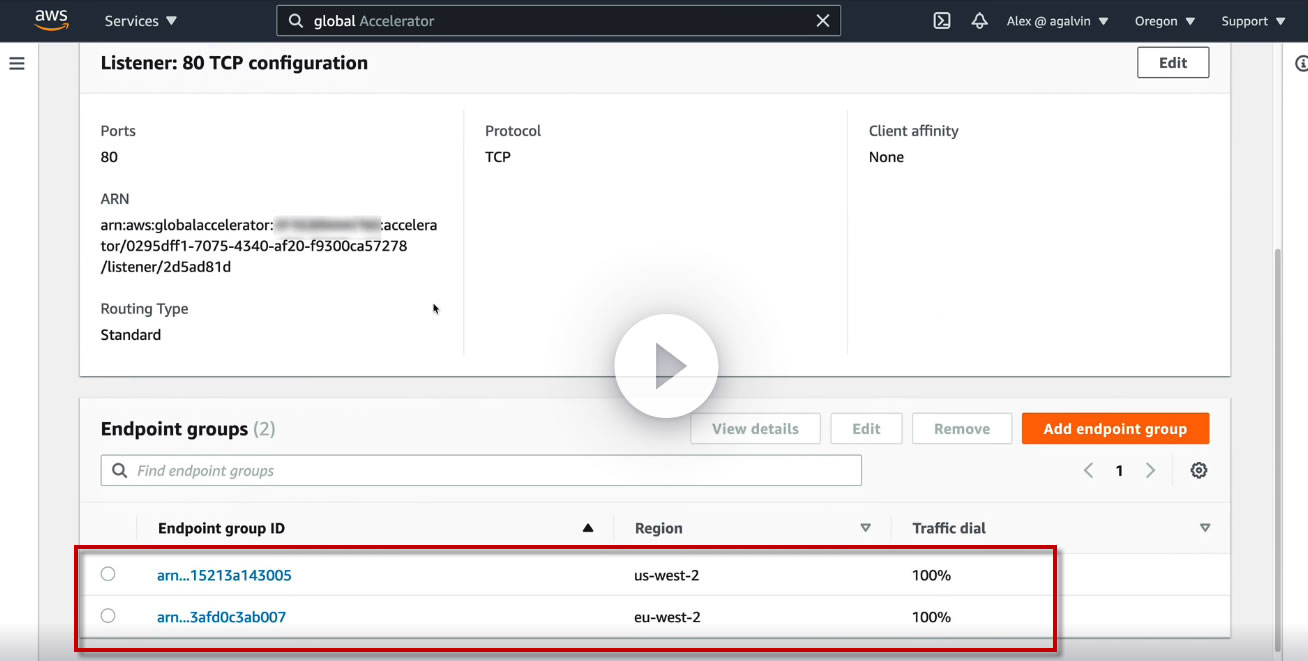Screen dimensions: 1308x661
Task: Click the Endpoint groups (2) heading
Action: [x=188, y=429]
